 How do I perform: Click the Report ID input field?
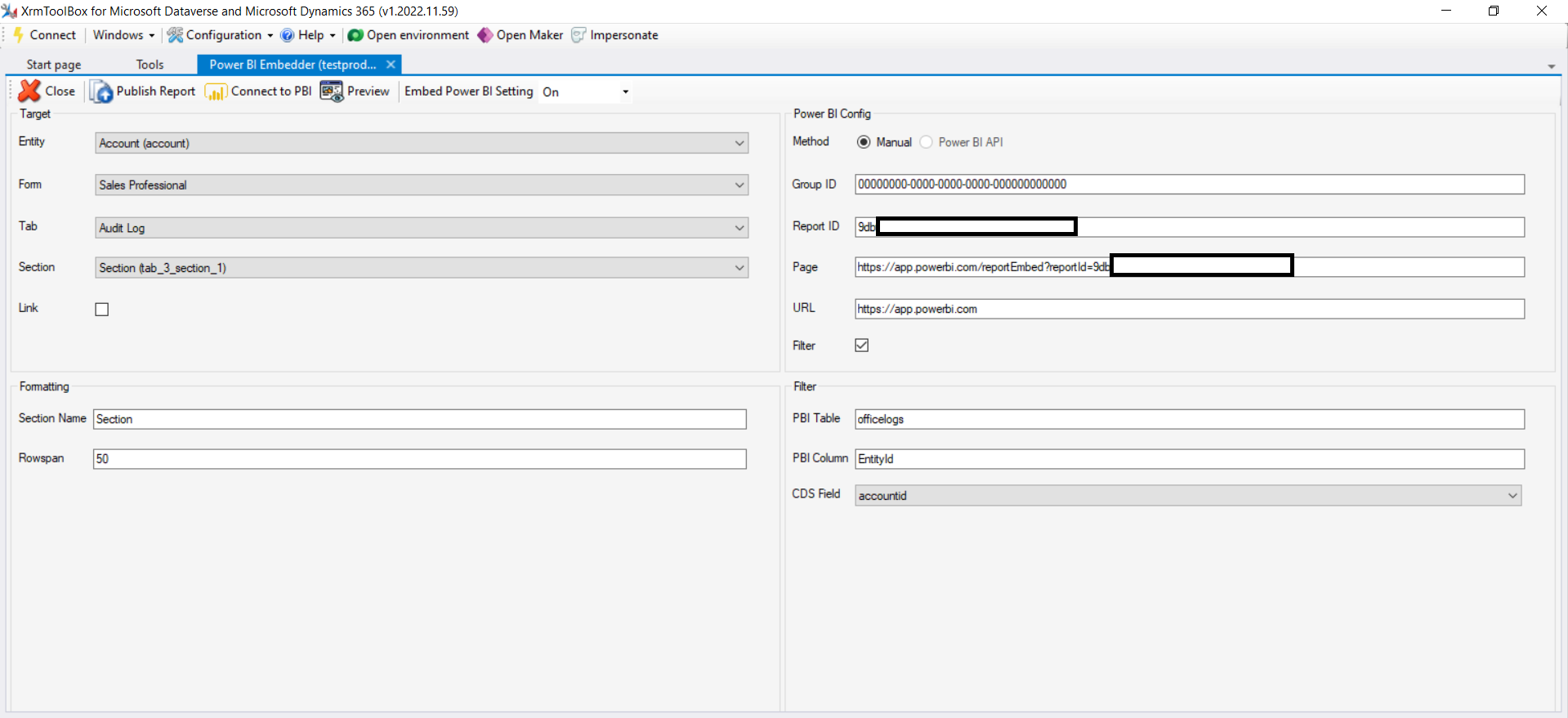(1190, 227)
